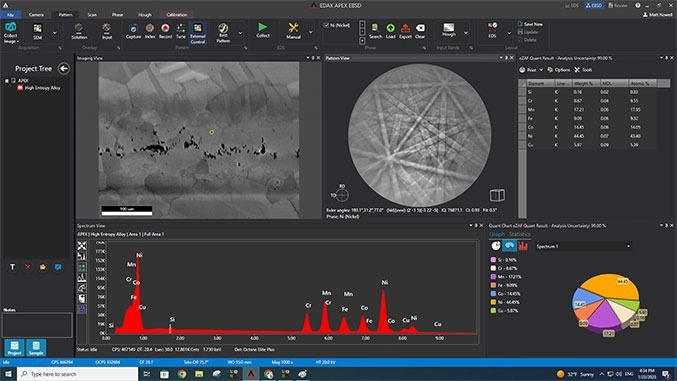677x381 pixels.
Task: Open the Print dropdown arrow
Action: click(541, 70)
